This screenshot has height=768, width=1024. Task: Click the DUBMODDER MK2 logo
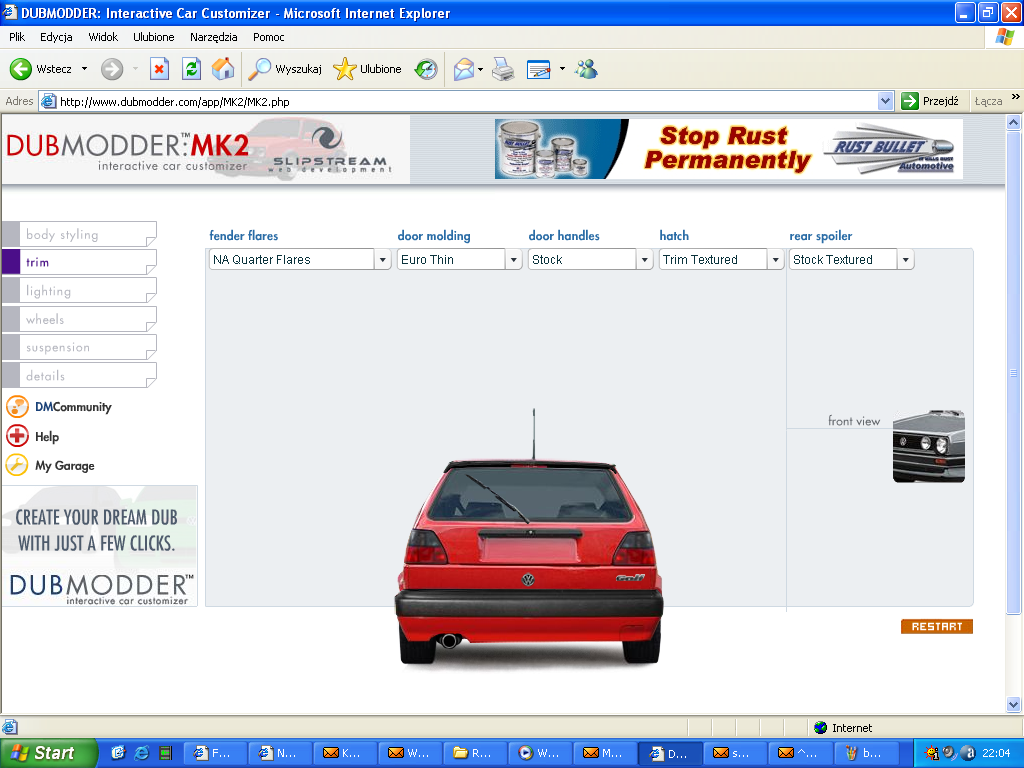tap(129, 151)
